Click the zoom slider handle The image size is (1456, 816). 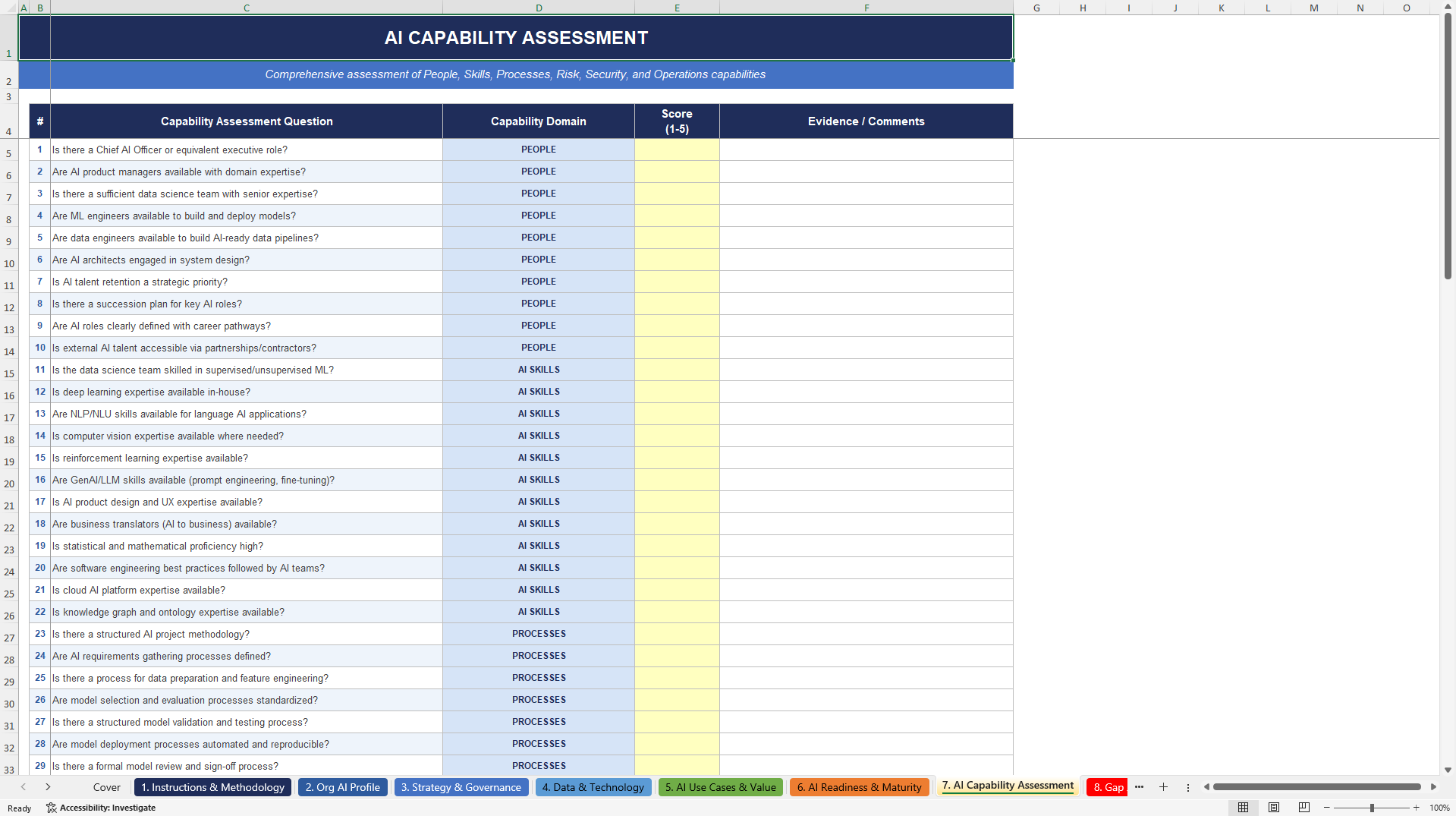[1372, 808]
